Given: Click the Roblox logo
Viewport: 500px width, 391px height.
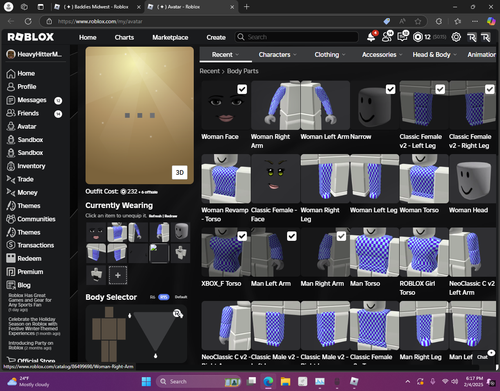Looking at the screenshot, I should click(31, 37).
